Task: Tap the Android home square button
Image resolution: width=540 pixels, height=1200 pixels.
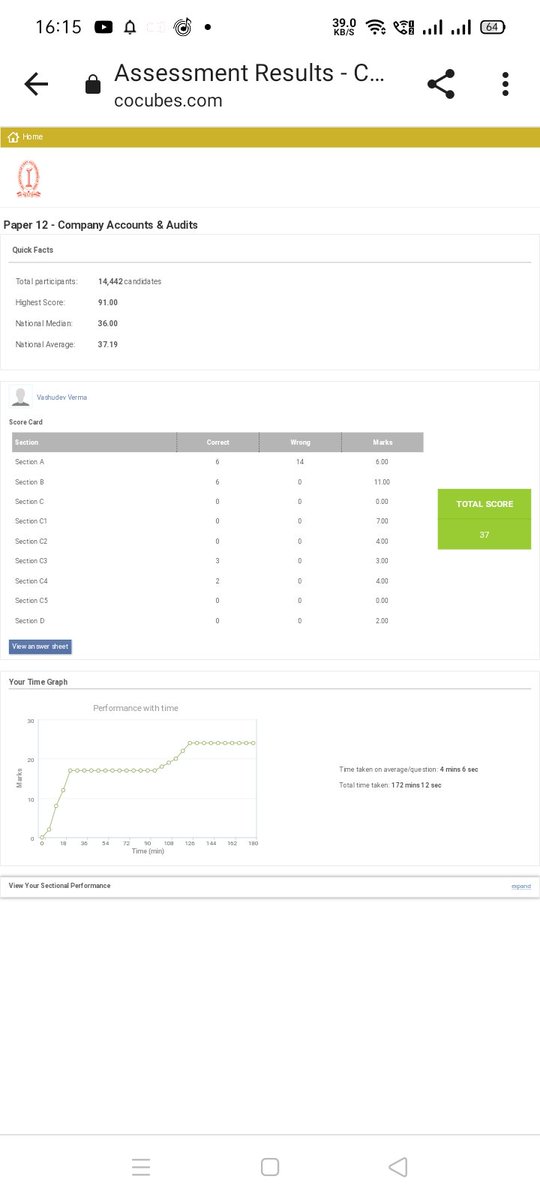Action: 269,1167
